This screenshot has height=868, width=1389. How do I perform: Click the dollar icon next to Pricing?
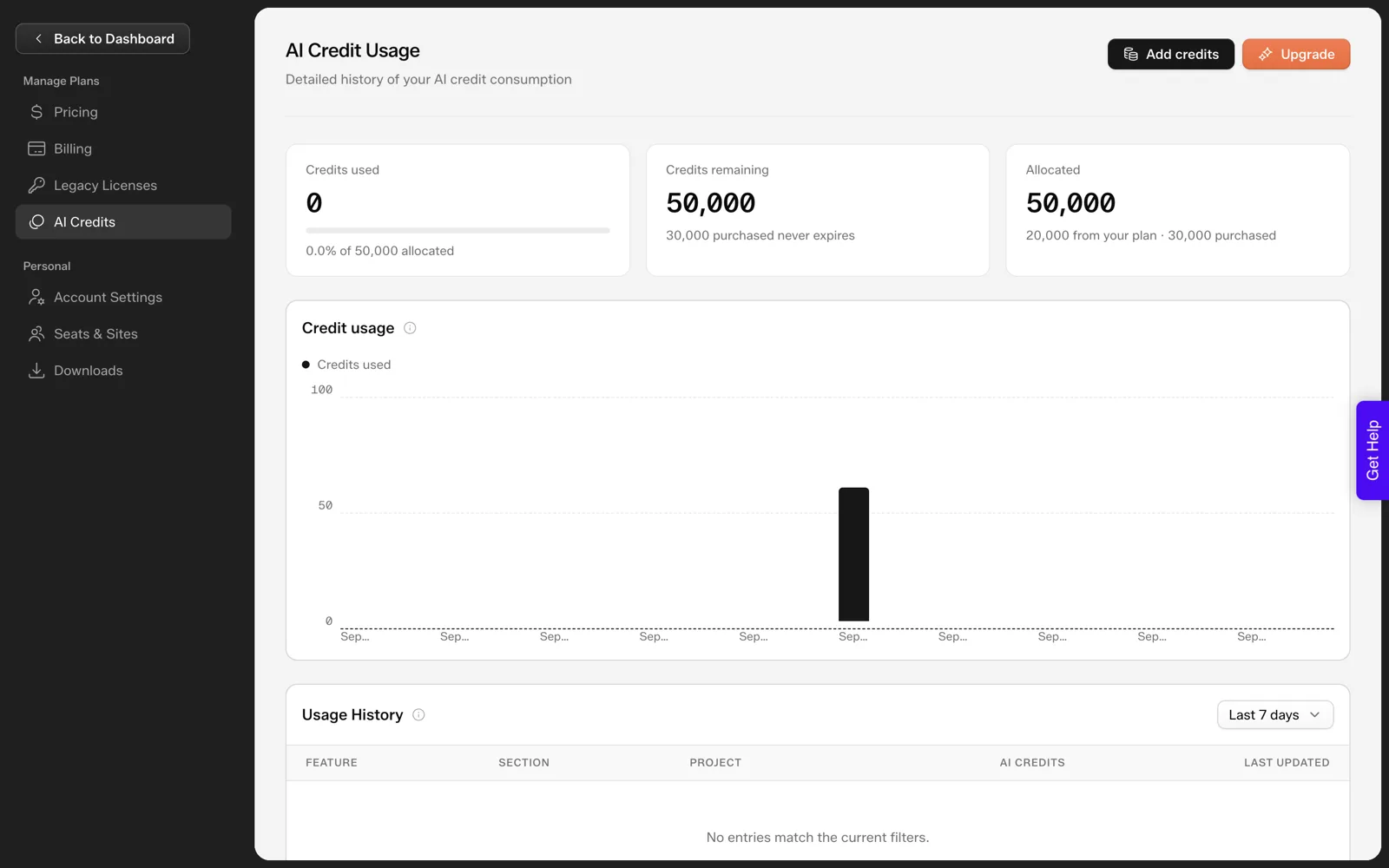click(x=36, y=112)
